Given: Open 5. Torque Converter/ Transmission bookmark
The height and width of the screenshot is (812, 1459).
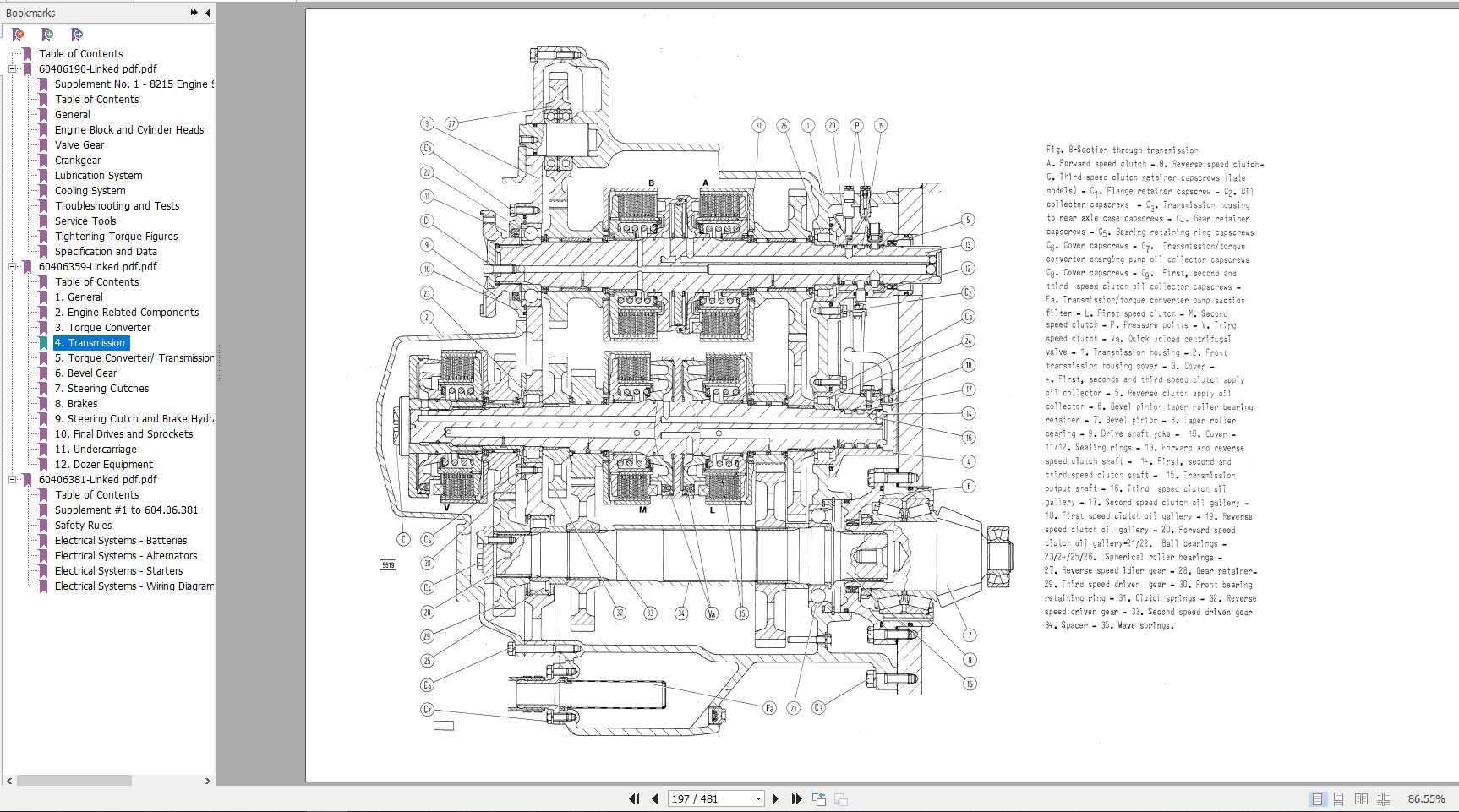Looking at the screenshot, I should (134, 357).
